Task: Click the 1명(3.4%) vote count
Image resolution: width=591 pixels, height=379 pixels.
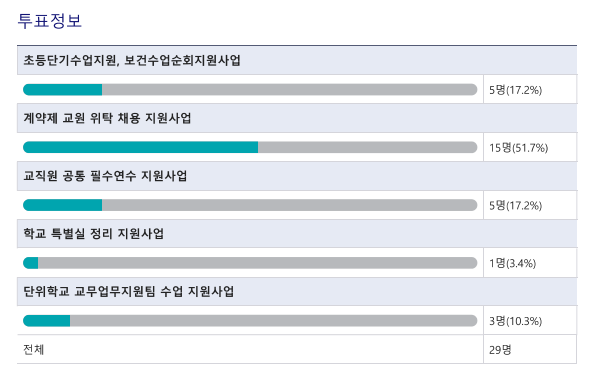Action: pyautogui.click(x=512, y=263)
